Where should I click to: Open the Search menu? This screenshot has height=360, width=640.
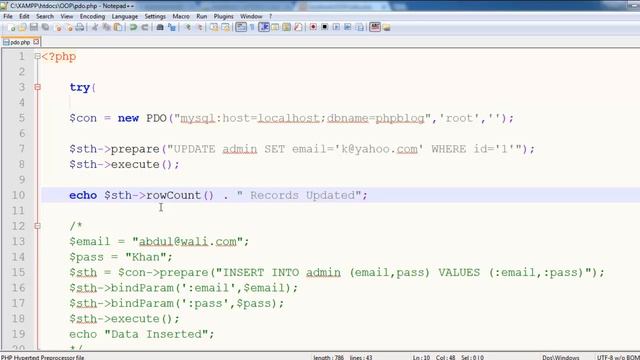(x=45, y=16)
